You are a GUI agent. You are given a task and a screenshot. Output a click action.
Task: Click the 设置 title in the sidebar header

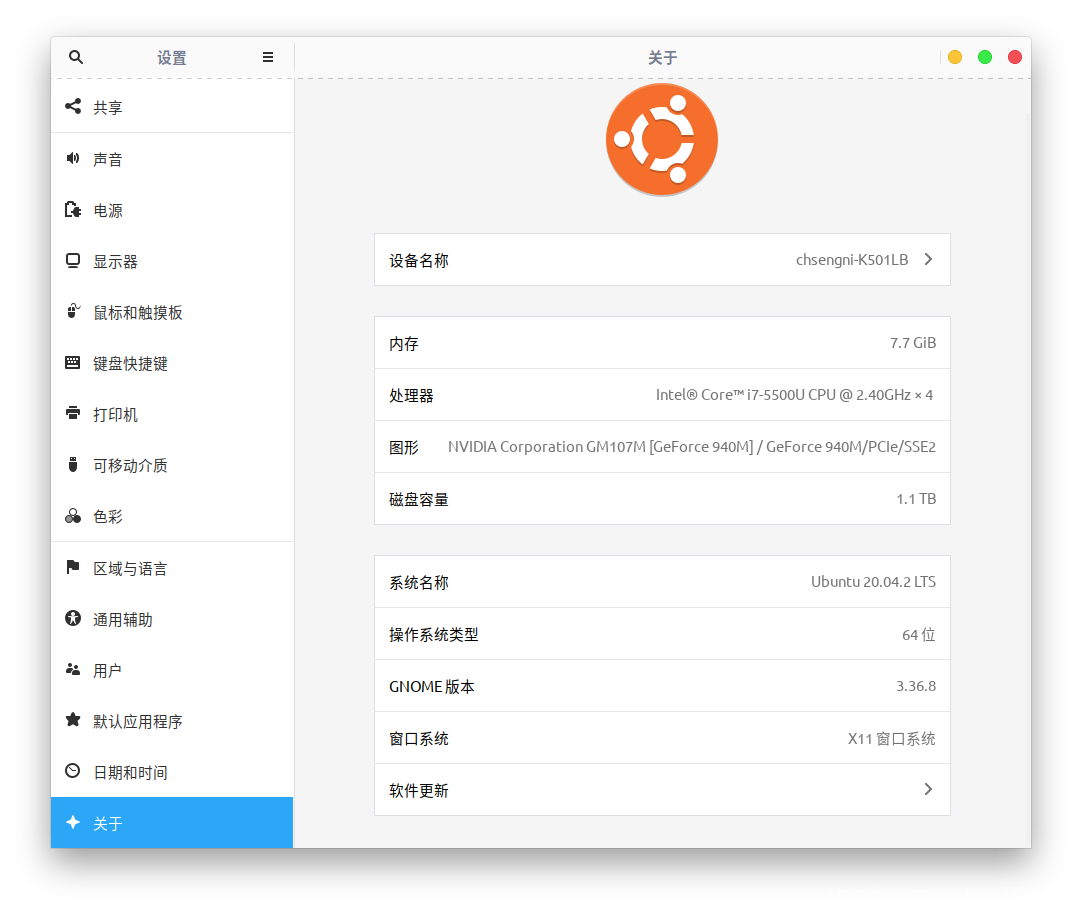[x=172, y=57]
